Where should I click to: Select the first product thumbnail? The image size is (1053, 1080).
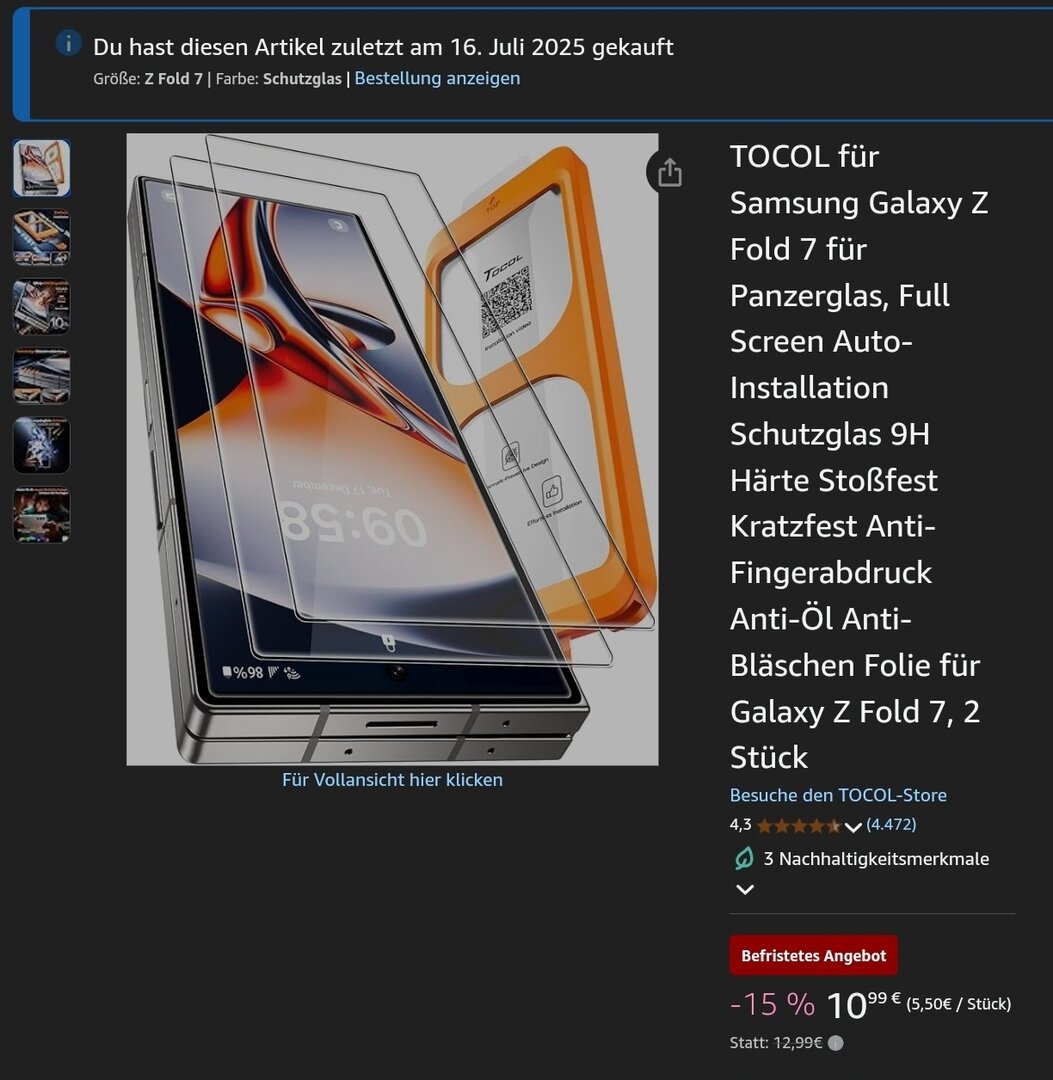(42, 168)
